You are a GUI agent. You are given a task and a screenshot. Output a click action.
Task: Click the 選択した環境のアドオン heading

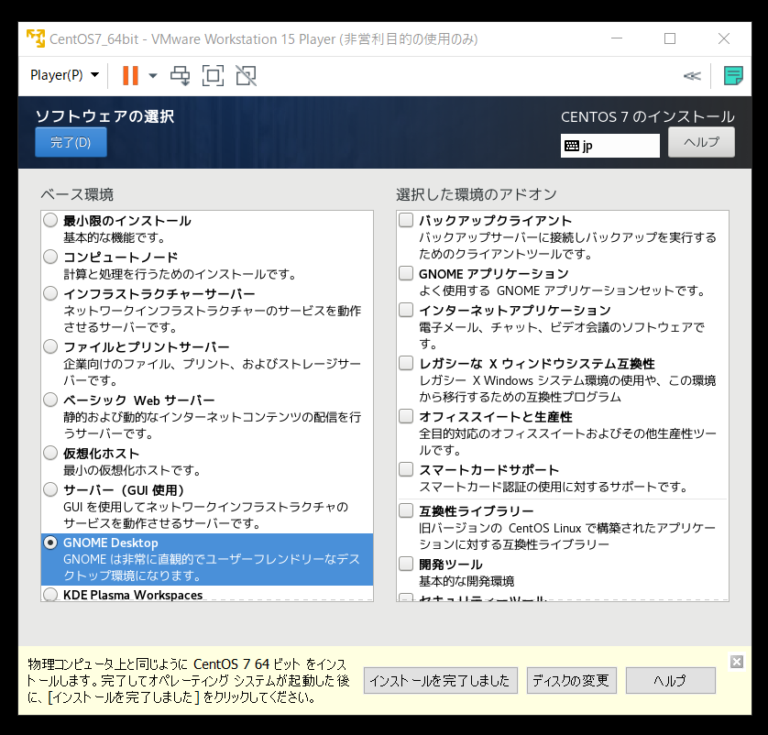coord(477,194)
